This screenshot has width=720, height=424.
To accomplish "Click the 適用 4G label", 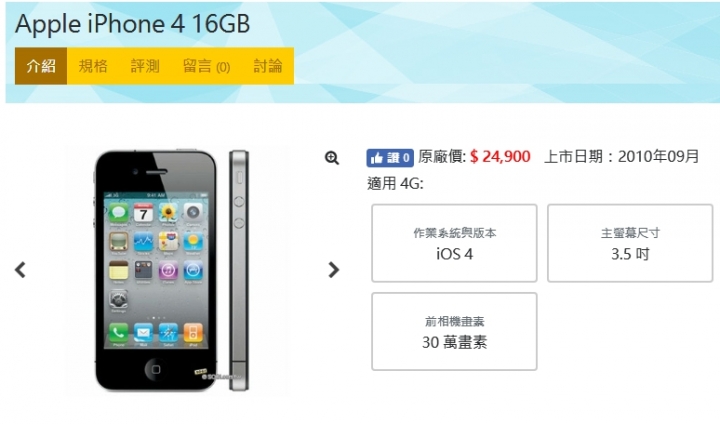I will pos(395,184).
